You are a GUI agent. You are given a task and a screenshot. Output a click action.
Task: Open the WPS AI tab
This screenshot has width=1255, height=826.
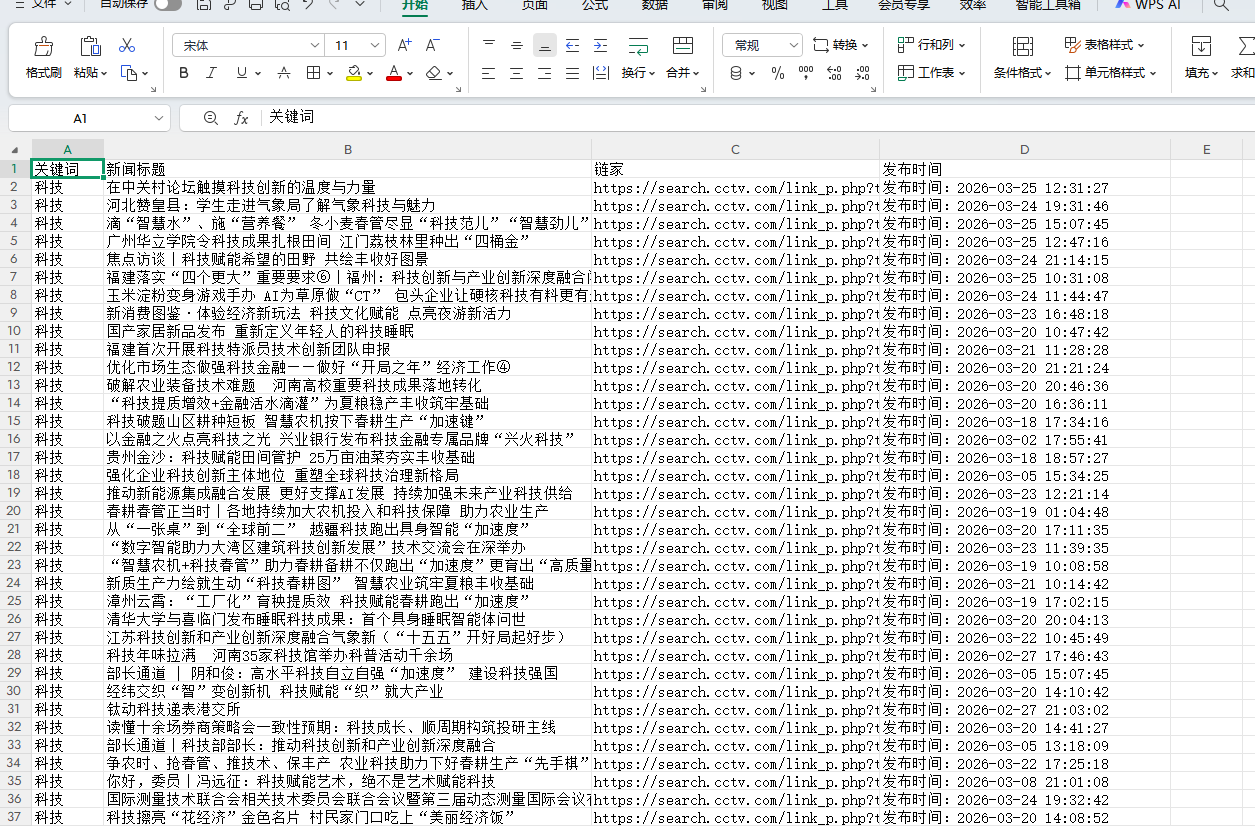1146,5
